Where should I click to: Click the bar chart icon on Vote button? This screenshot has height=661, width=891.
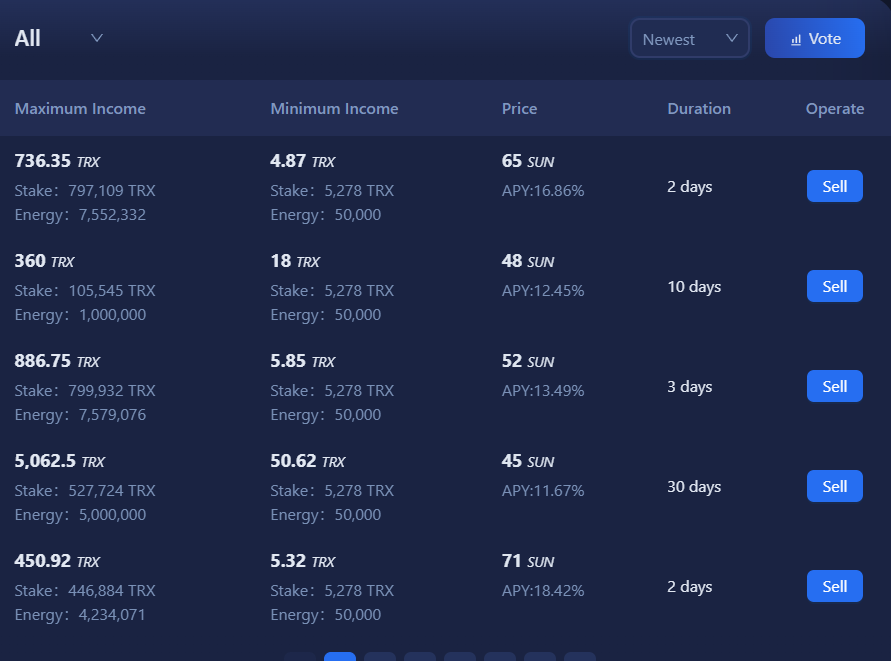(796, 40)
